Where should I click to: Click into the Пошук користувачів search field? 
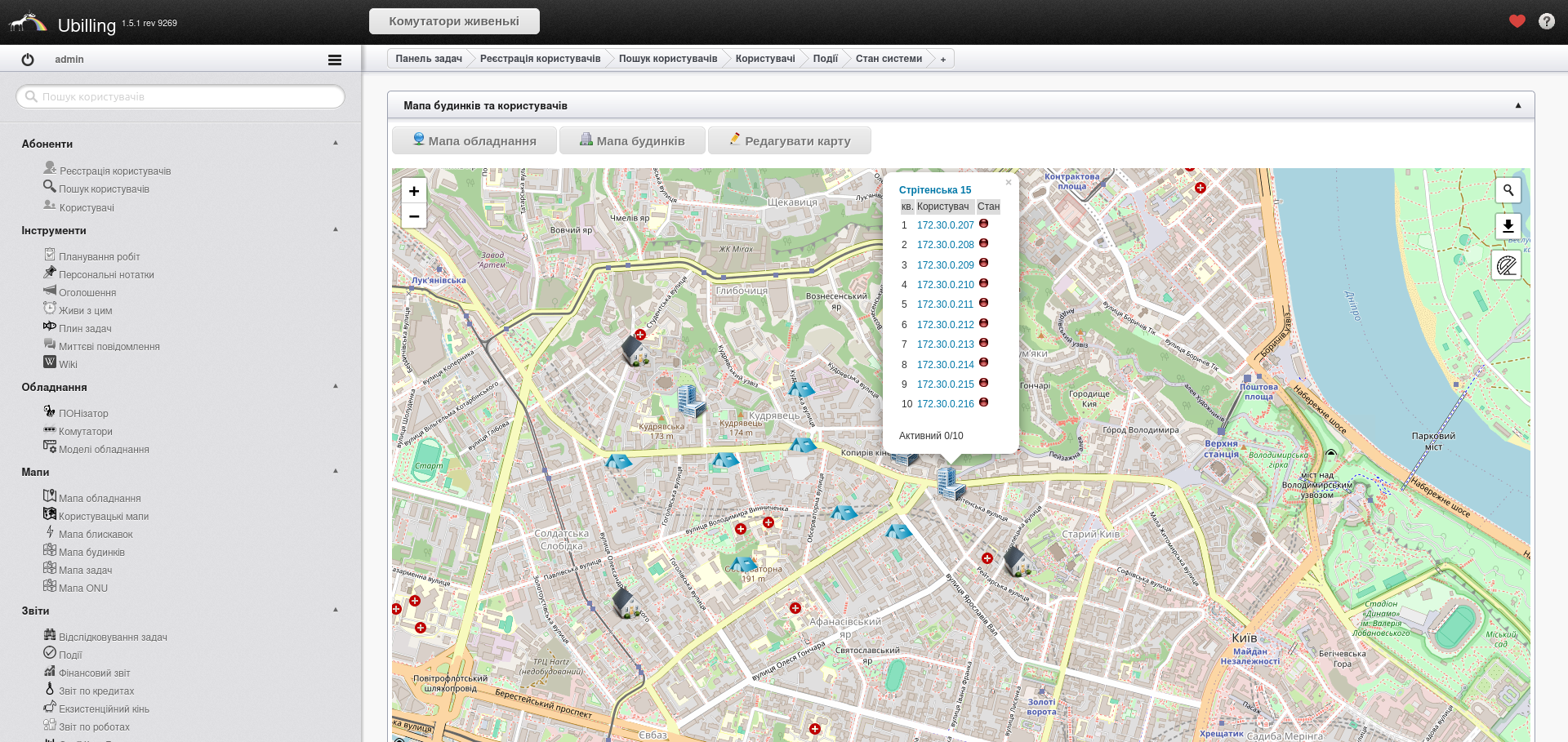[180, 96]
